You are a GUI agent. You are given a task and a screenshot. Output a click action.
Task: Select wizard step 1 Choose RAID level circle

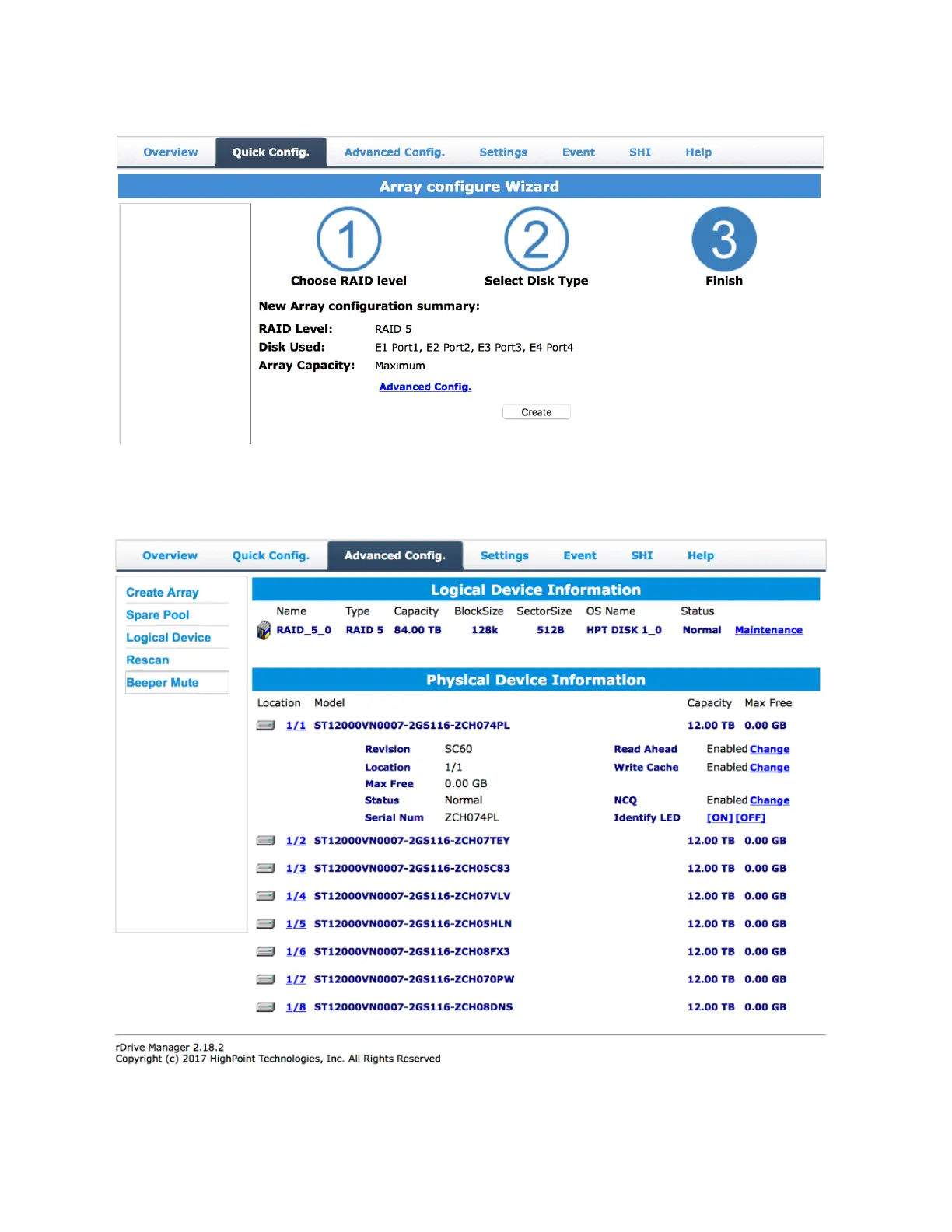[x=348, y=240]
